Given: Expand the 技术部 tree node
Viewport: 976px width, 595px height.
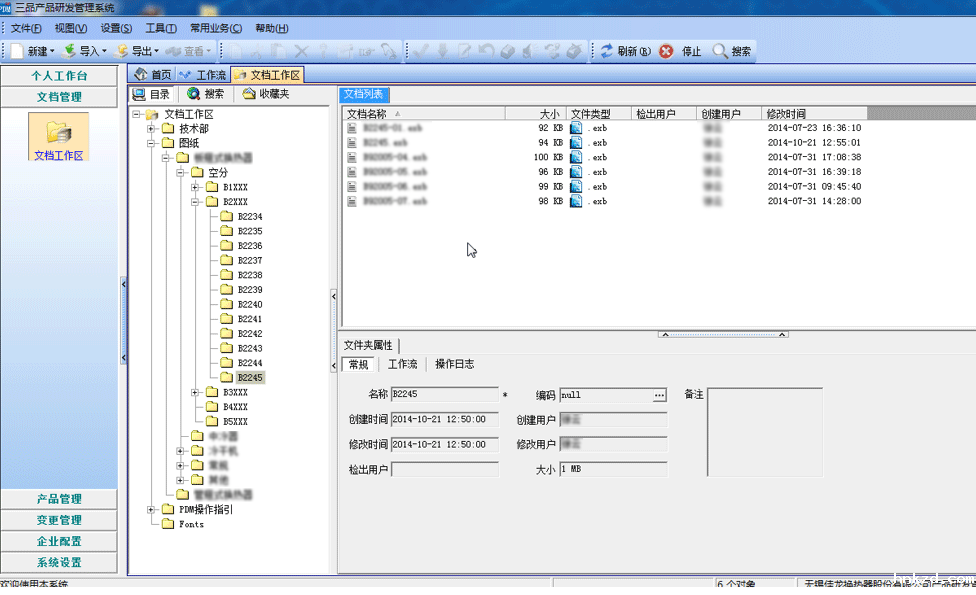Looking at the screenshot, I should [x=152, y=129].
